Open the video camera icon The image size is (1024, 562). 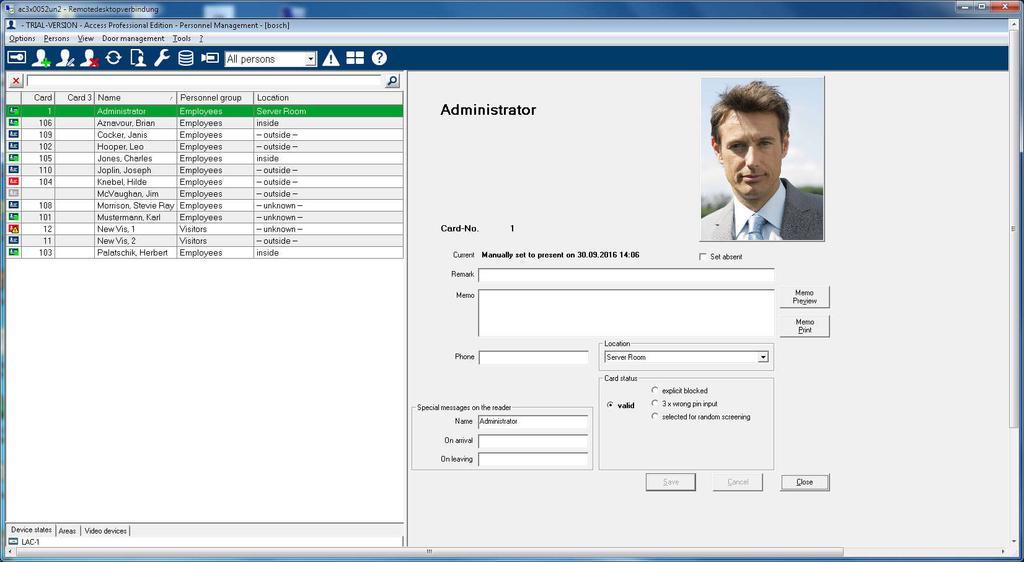point(210,58)
